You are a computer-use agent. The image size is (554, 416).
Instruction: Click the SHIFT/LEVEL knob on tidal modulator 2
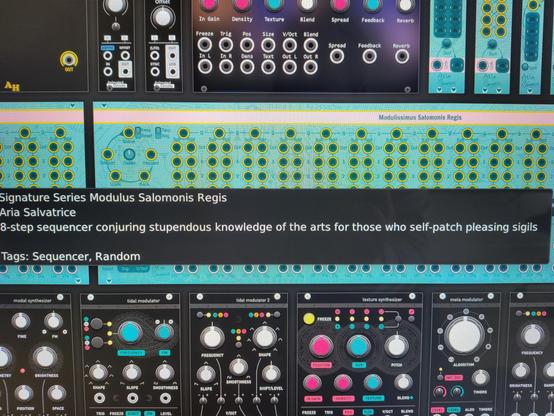271,374
